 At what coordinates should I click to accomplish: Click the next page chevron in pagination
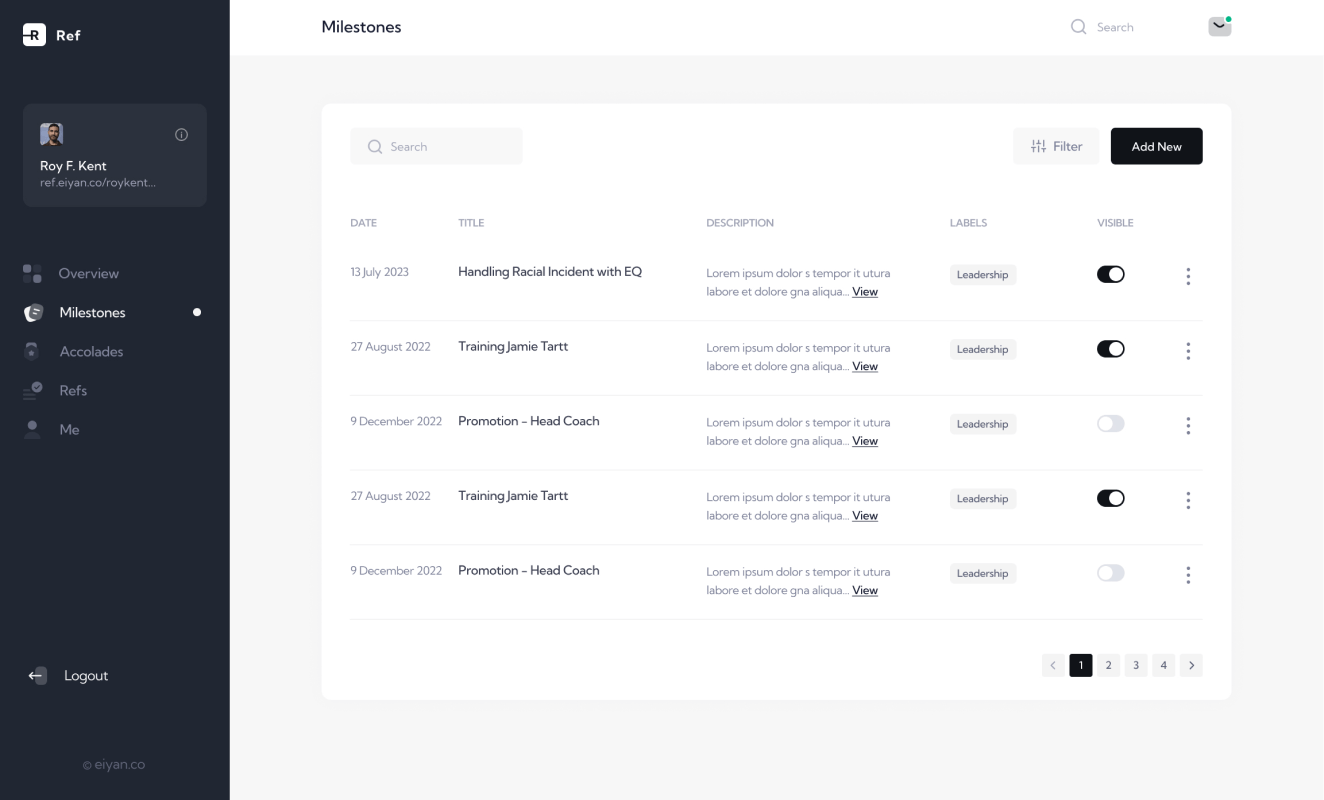point(1191,665)
